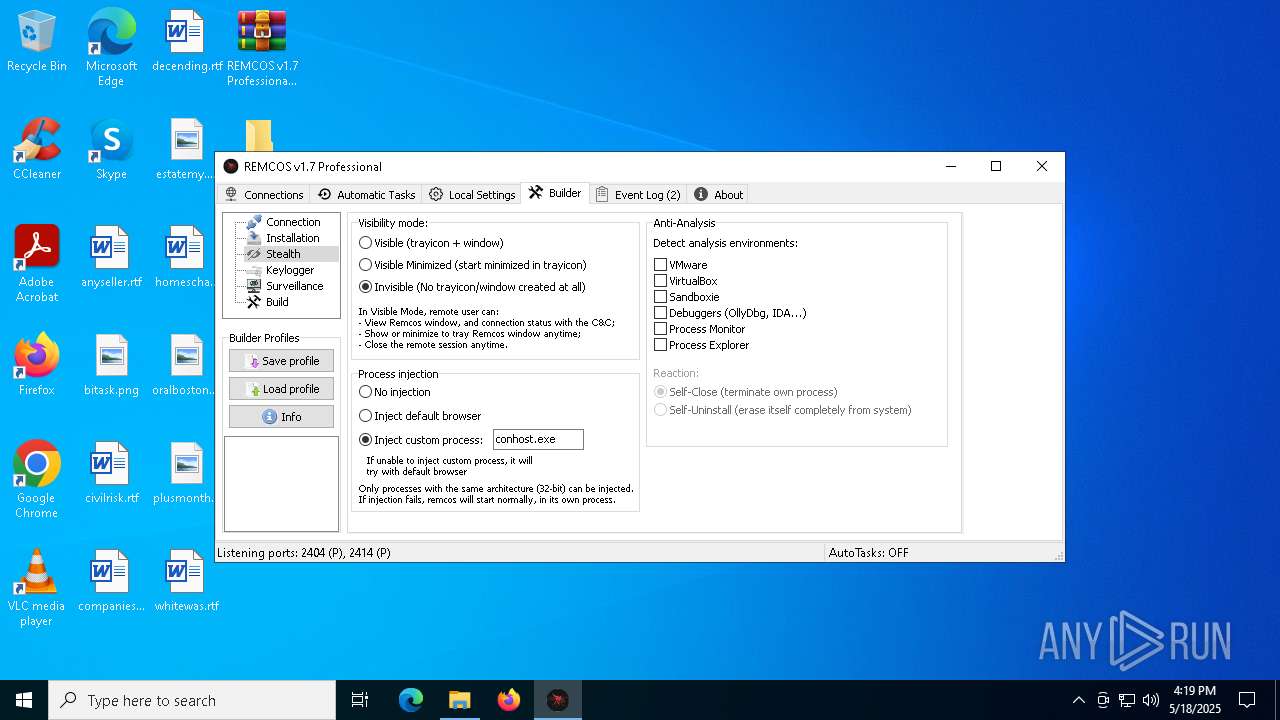Click the REMCOS title bar app icon

pyautogui.click(x=231, y=166)
